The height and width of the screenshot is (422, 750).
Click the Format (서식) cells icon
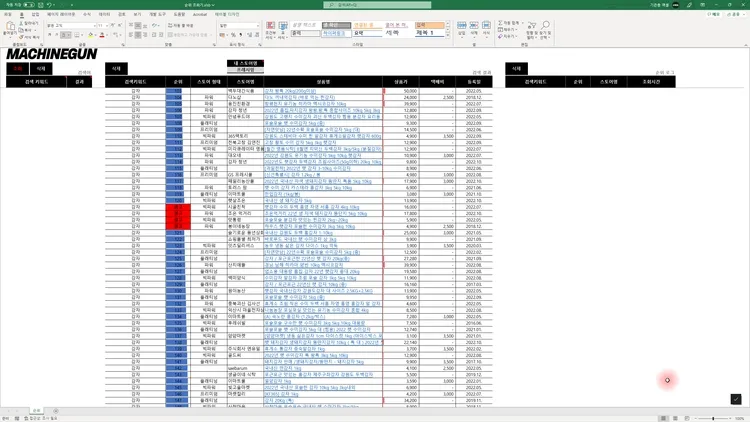488,30
